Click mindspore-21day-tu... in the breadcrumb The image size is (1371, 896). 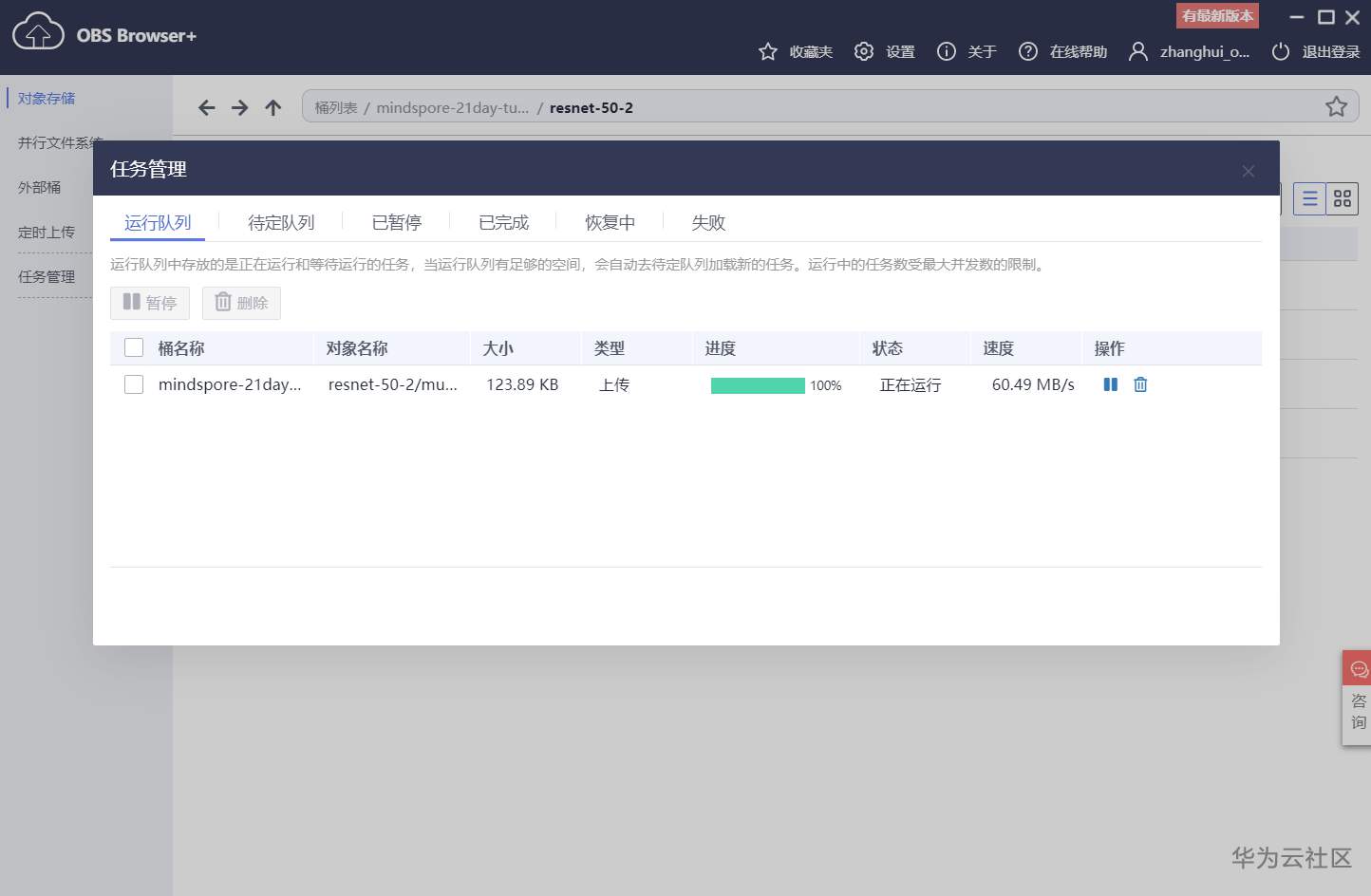tap(453, 107)
